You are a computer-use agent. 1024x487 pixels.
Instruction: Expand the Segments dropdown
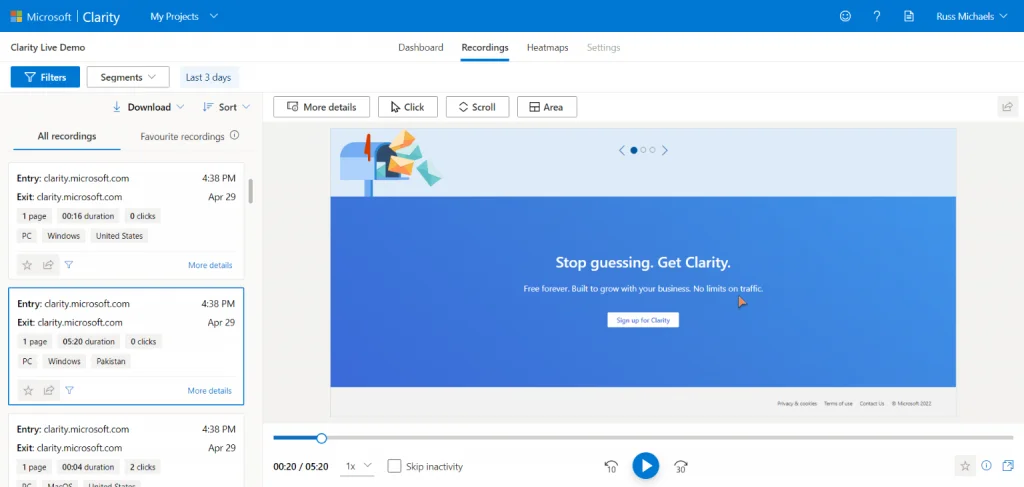pos(128,77)
